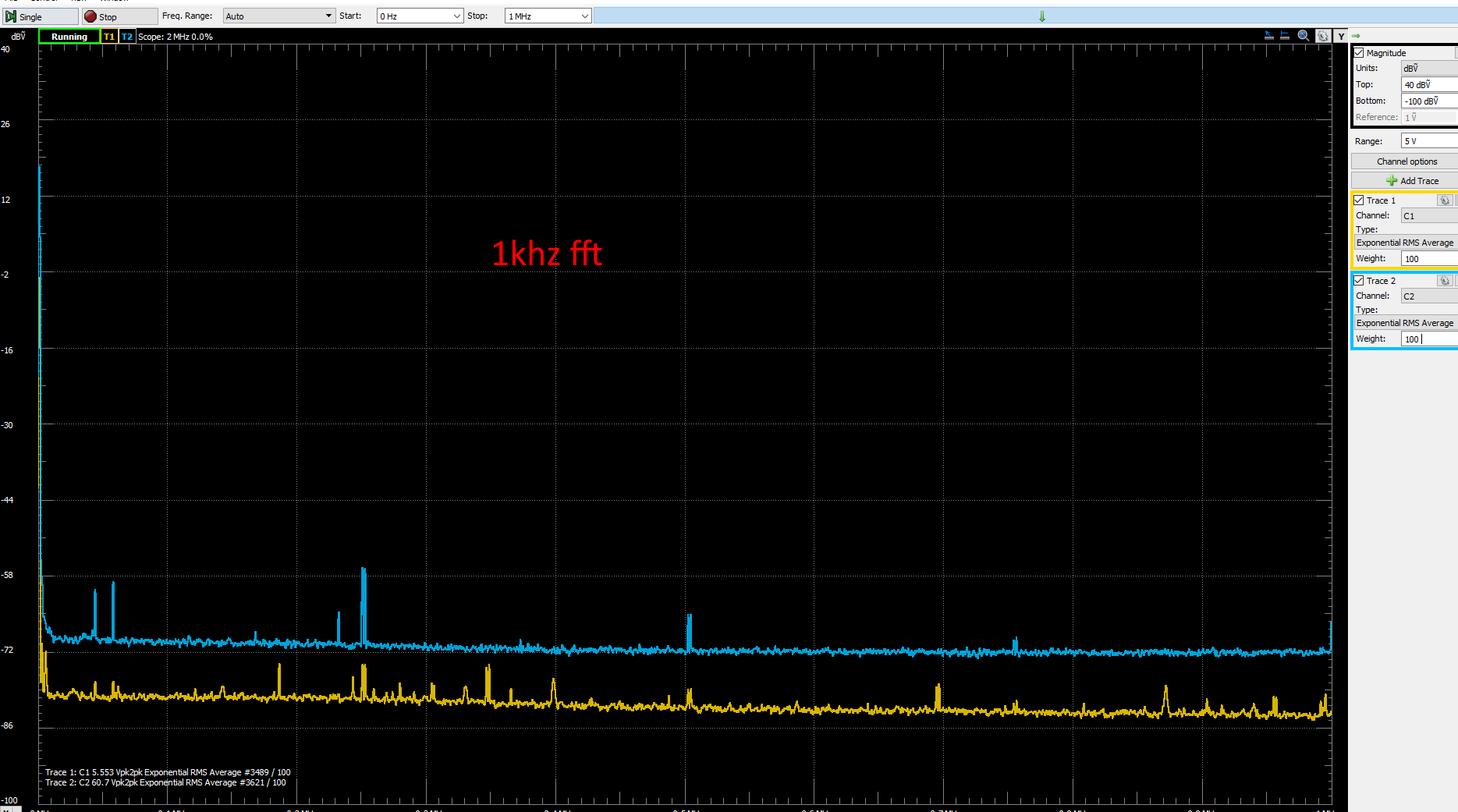Uncheck the Trace 1 checkbox
Screen dimensions: 1458x812
click(1359, 200)
